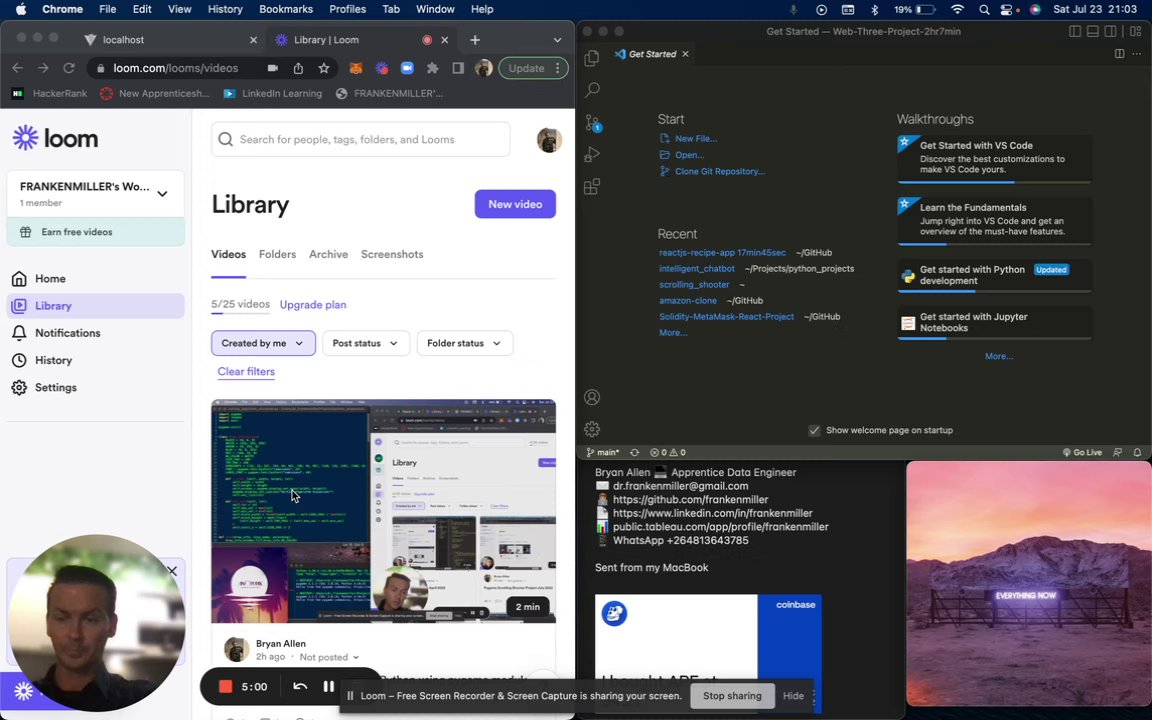The image size is (1152, 720).
Task: Open new Chrome tab with plus icon
Action: pos(475,40)
